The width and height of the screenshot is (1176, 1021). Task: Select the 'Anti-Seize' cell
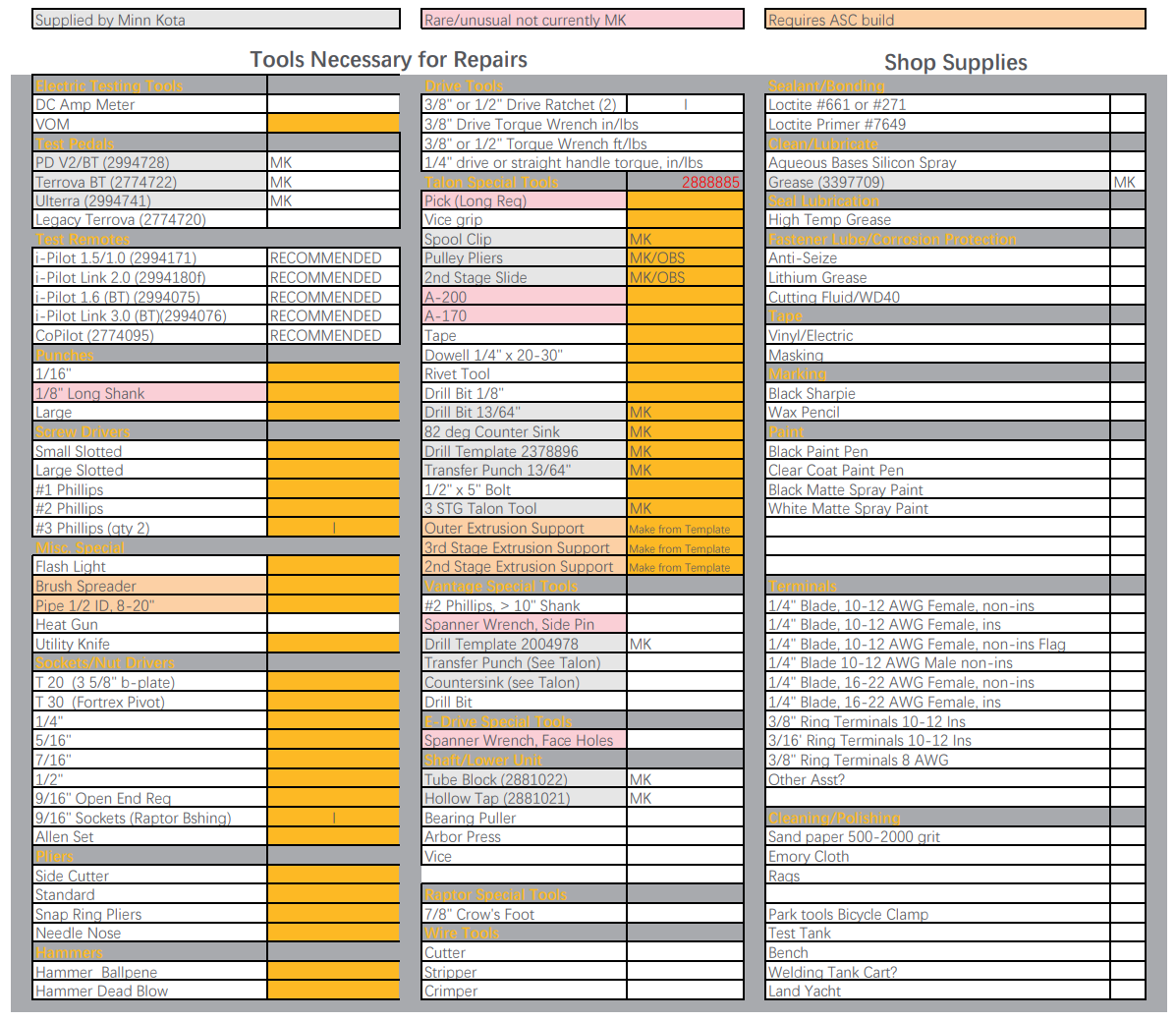tap(937, 258)
